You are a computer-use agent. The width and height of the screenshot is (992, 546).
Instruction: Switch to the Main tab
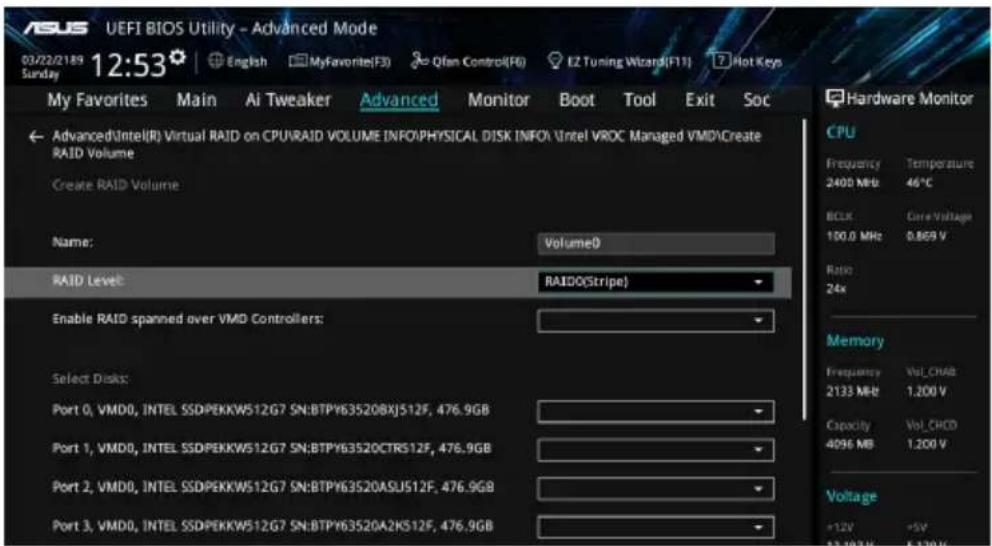coord(196,100)
